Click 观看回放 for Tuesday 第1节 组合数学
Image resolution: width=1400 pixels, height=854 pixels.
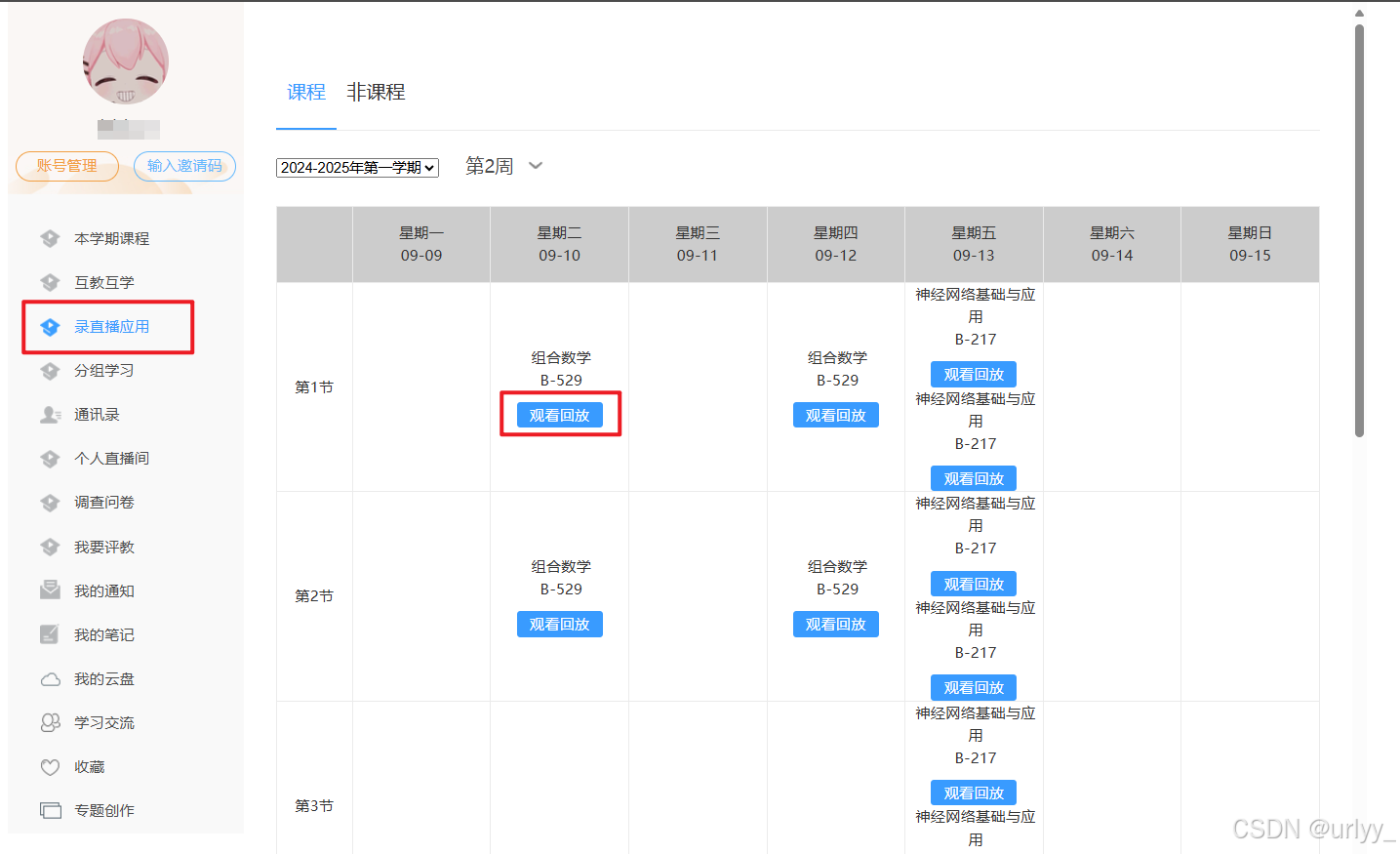pos(559,415)
